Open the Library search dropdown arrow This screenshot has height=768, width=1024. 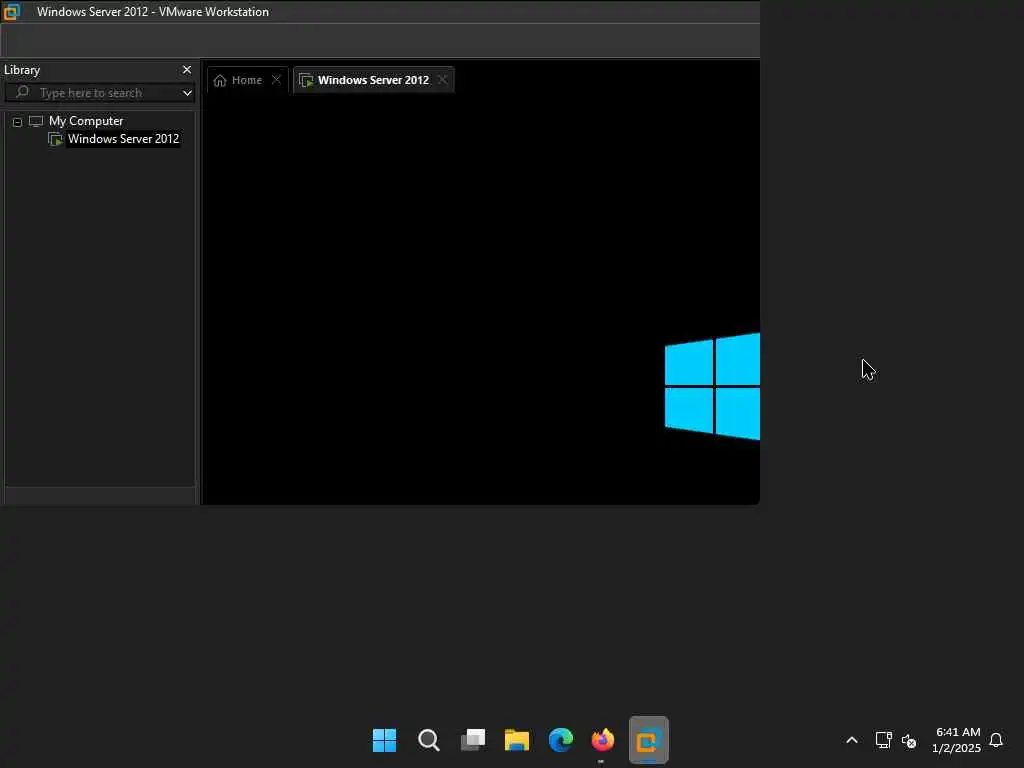187,93
